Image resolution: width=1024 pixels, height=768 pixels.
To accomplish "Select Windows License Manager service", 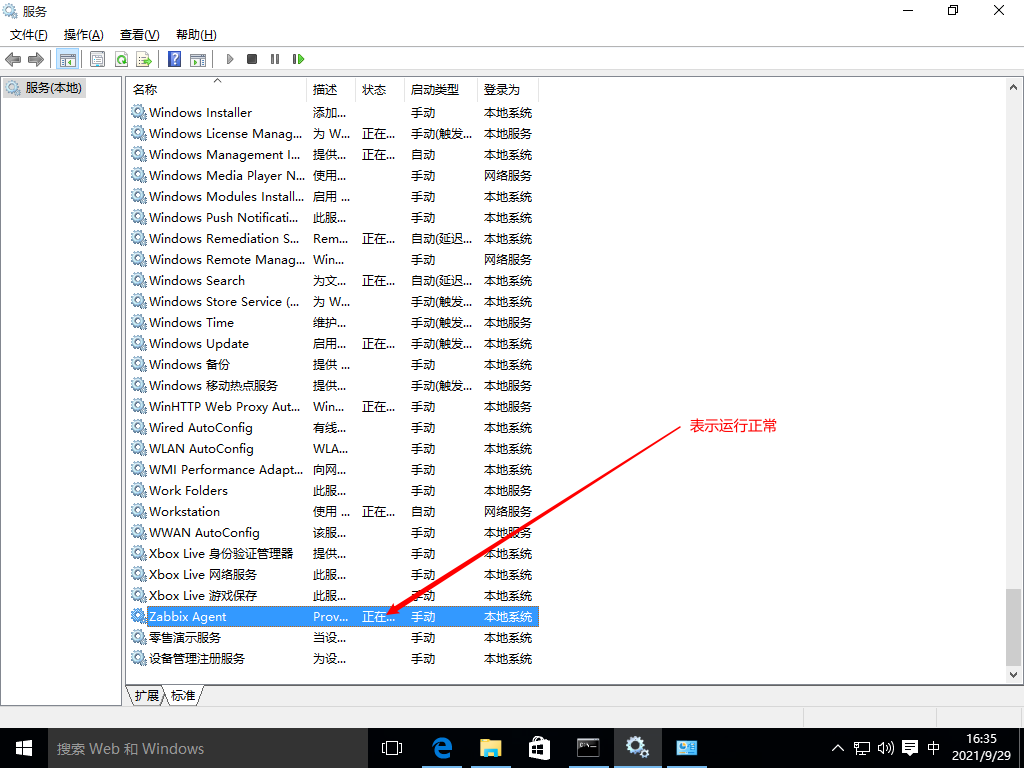I will tap(334, 133).
